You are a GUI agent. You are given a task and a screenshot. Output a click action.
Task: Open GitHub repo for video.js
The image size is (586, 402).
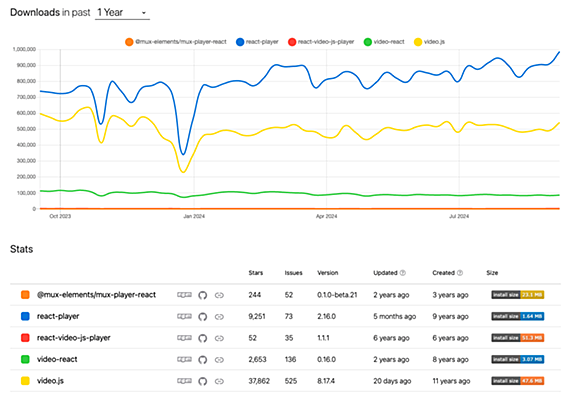[203, 381]
